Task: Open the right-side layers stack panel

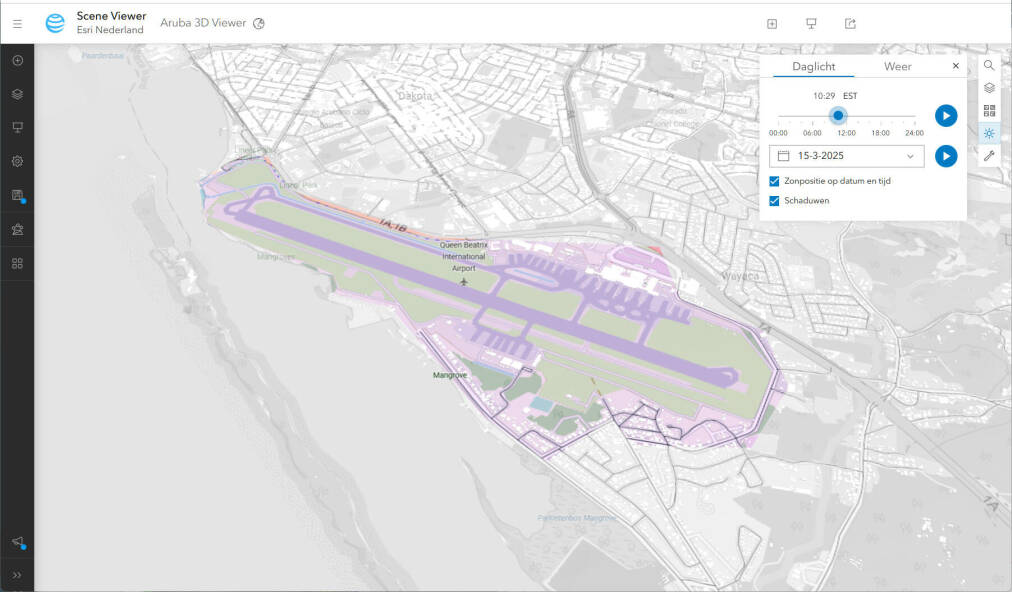Action: [x=989, y=88]
